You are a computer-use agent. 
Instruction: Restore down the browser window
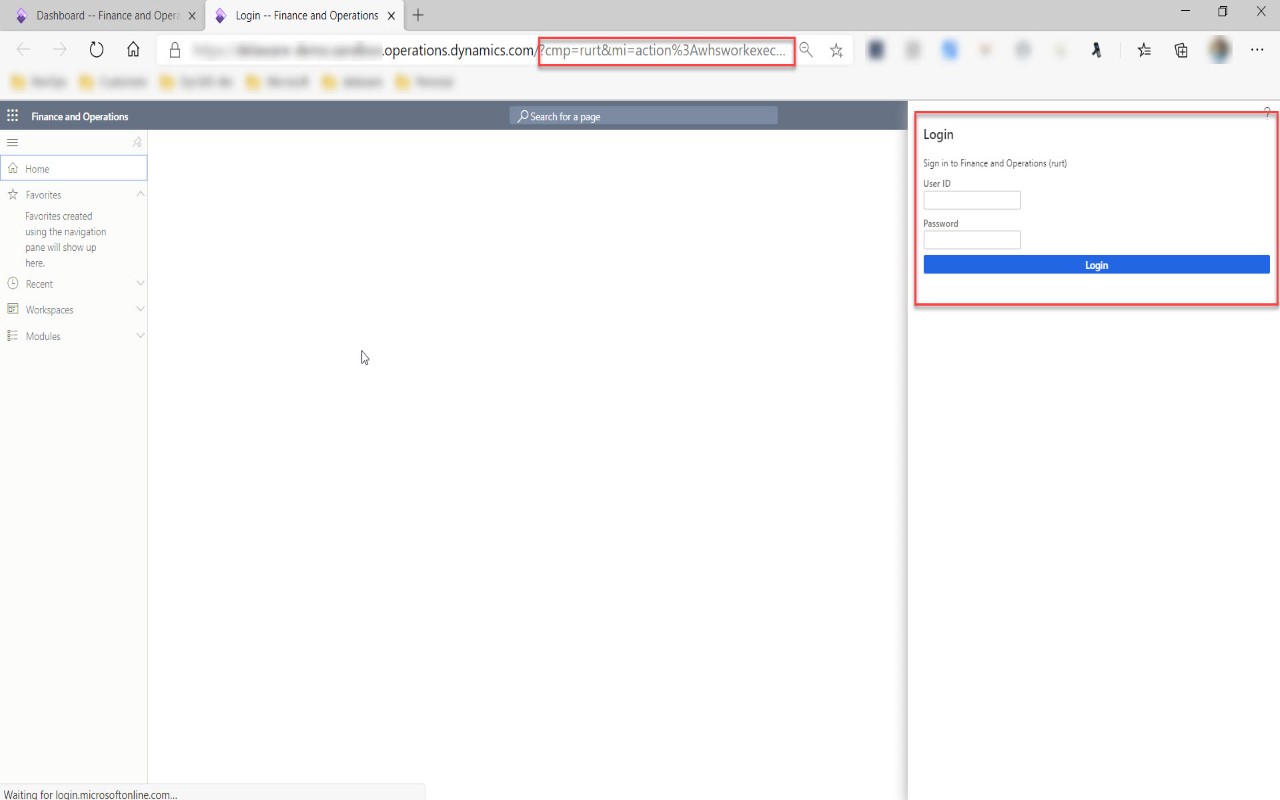[x=1222, y=12]
